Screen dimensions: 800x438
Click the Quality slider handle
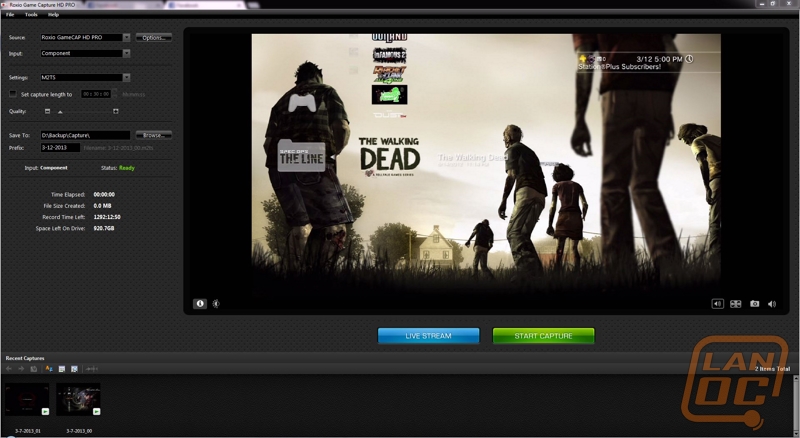point(60,112)
